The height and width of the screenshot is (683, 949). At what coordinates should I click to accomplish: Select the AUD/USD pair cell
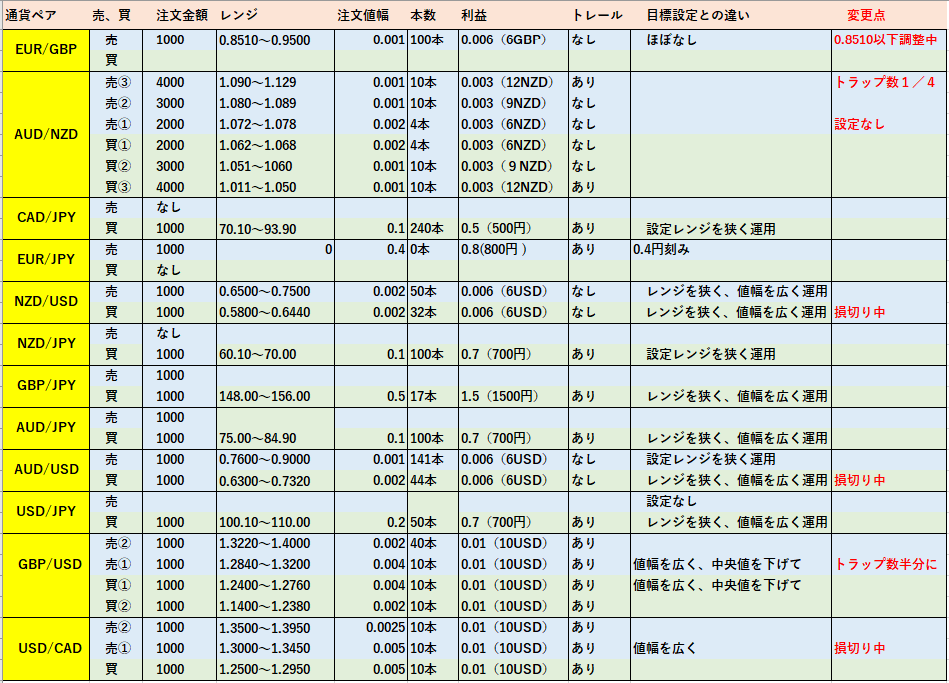[46, 470]
